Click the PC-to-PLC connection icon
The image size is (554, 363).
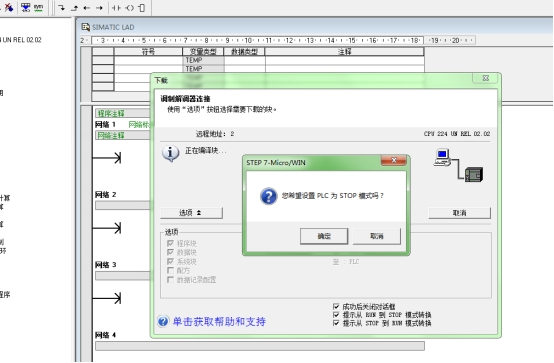(x=458, y=165)
